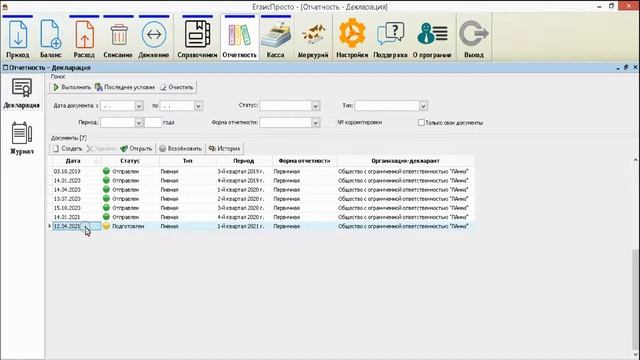The height and width of the screenshot is (360, 640).
Task: Expand the Тип dropdown
Action: coord(423,106)
